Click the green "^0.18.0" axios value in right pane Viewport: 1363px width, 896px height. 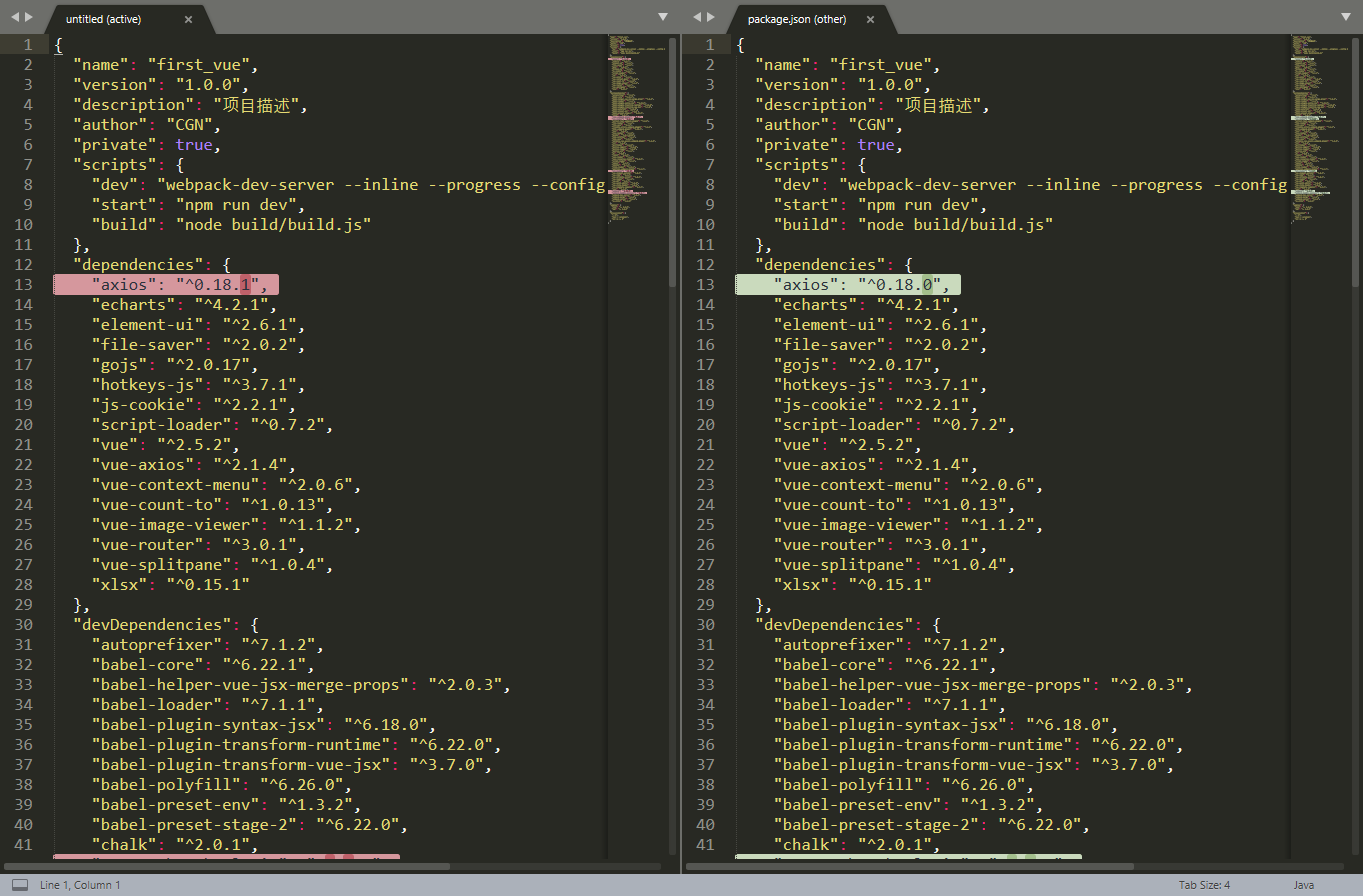point(899,285)
